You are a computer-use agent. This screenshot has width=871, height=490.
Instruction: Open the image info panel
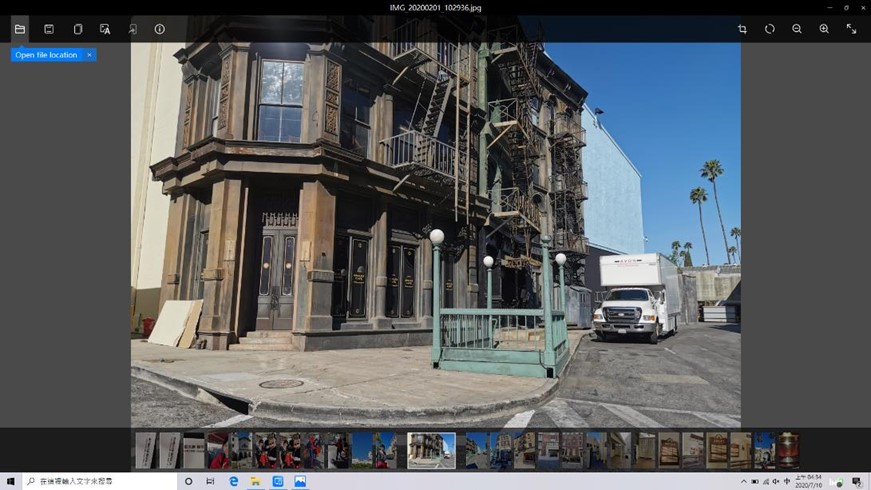pyautogui.click(x=159, y=29)
